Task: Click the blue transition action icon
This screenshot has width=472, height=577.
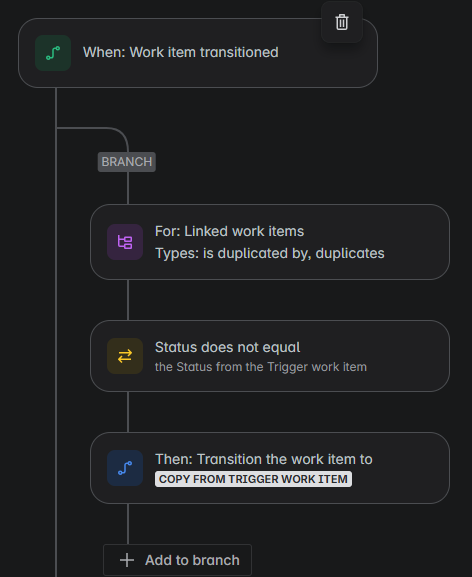Action: (125, 468)
